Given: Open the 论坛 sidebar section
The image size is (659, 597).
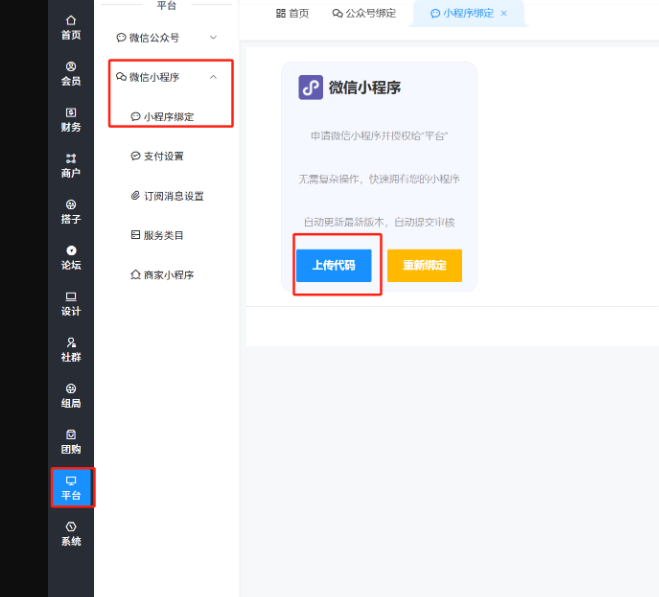Looking at the screenshot, I should [70, 257].
